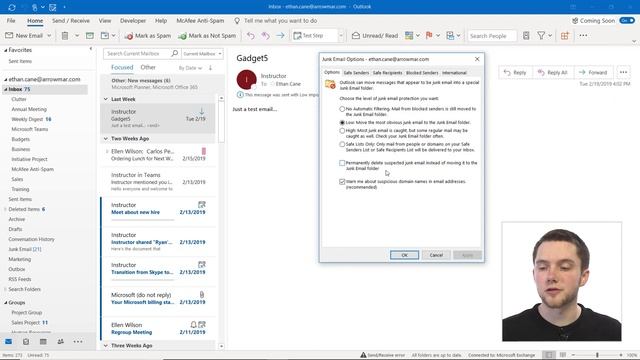The height and width of the screenshot is (360, 640).
Task: Open the second icon in bottom navigation bar
Action: [x=26, y=342]
